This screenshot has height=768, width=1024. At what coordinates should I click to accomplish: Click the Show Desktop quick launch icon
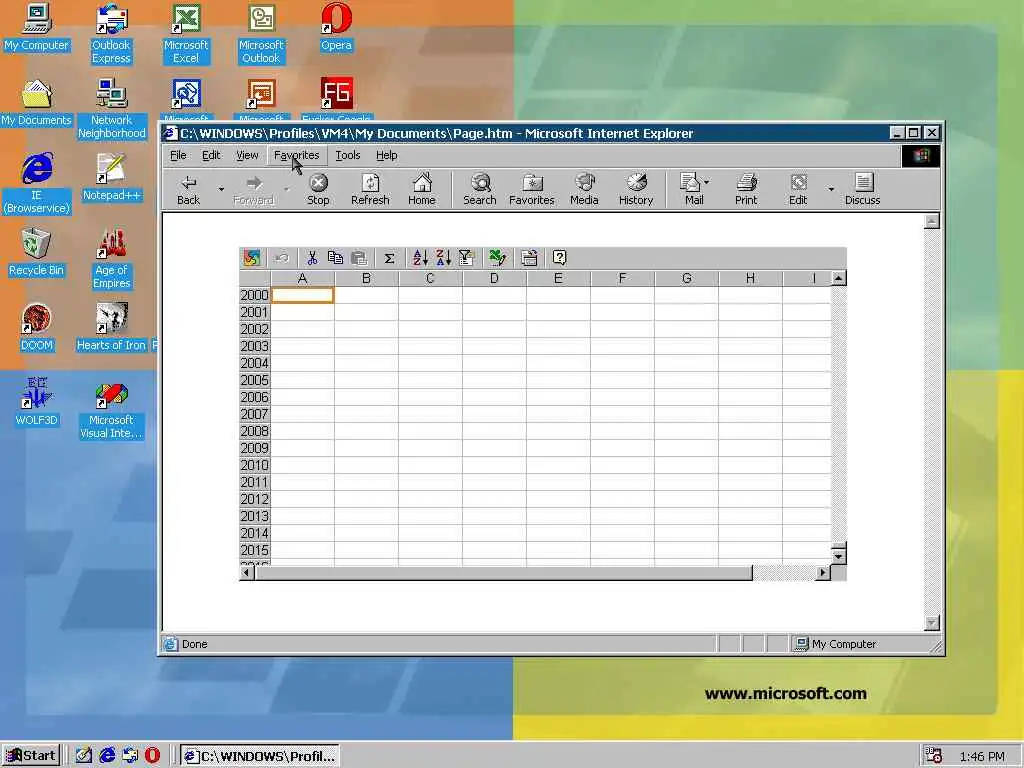[x=84, y=756]
